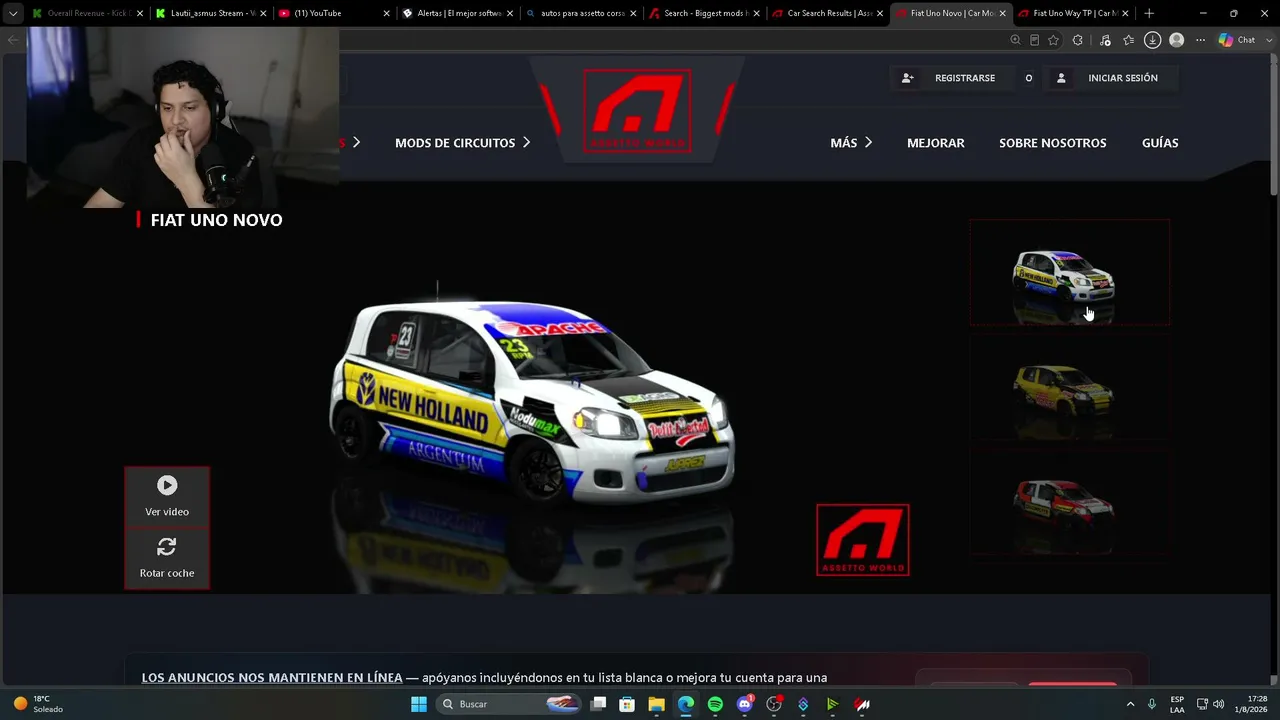Close the Fiat Uno Novo tab
Viewport: 1280px width, 720px height.
point(1003,14)
